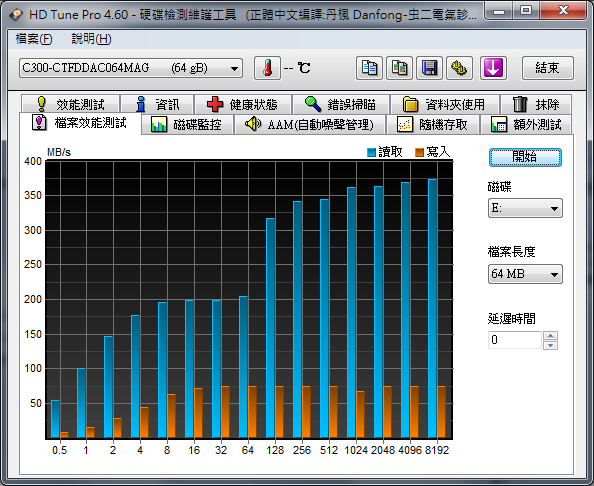Select the 檔案效能測試 tab
The width and height of the screenshot is (594, 486).
pos(80,123)
